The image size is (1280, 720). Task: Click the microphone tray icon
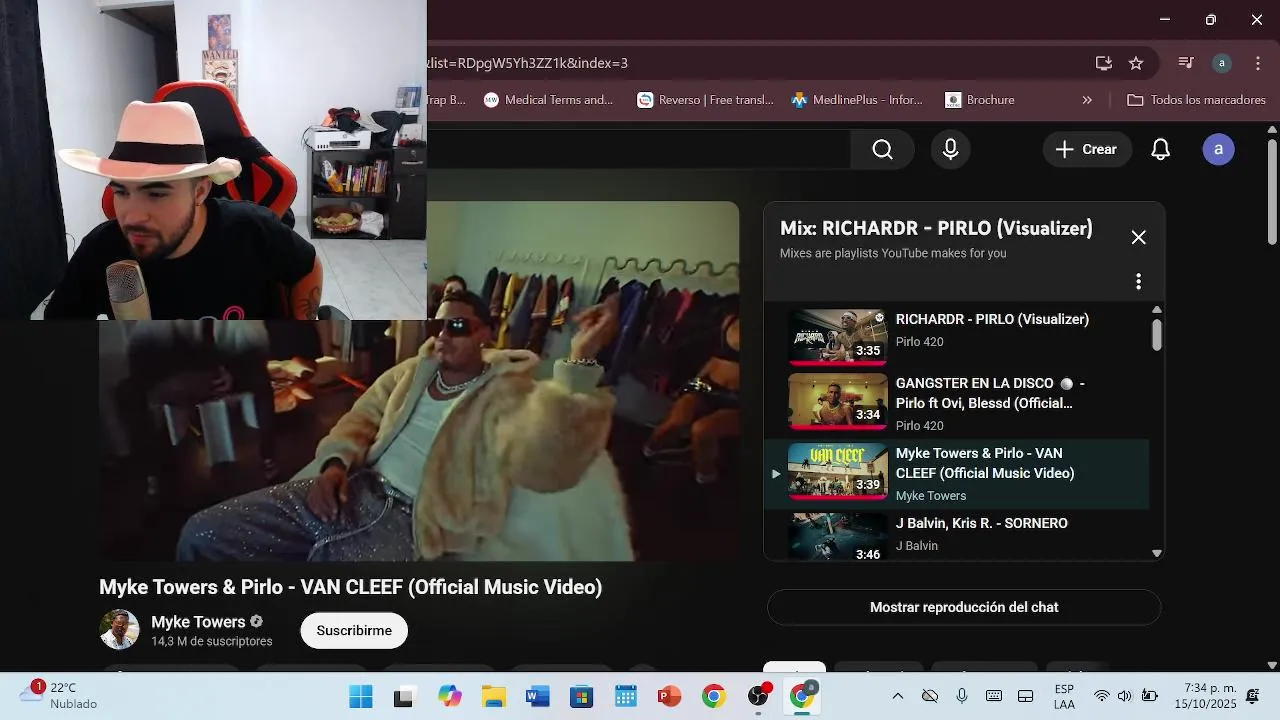pyautogui.click(x=962, y=696)
